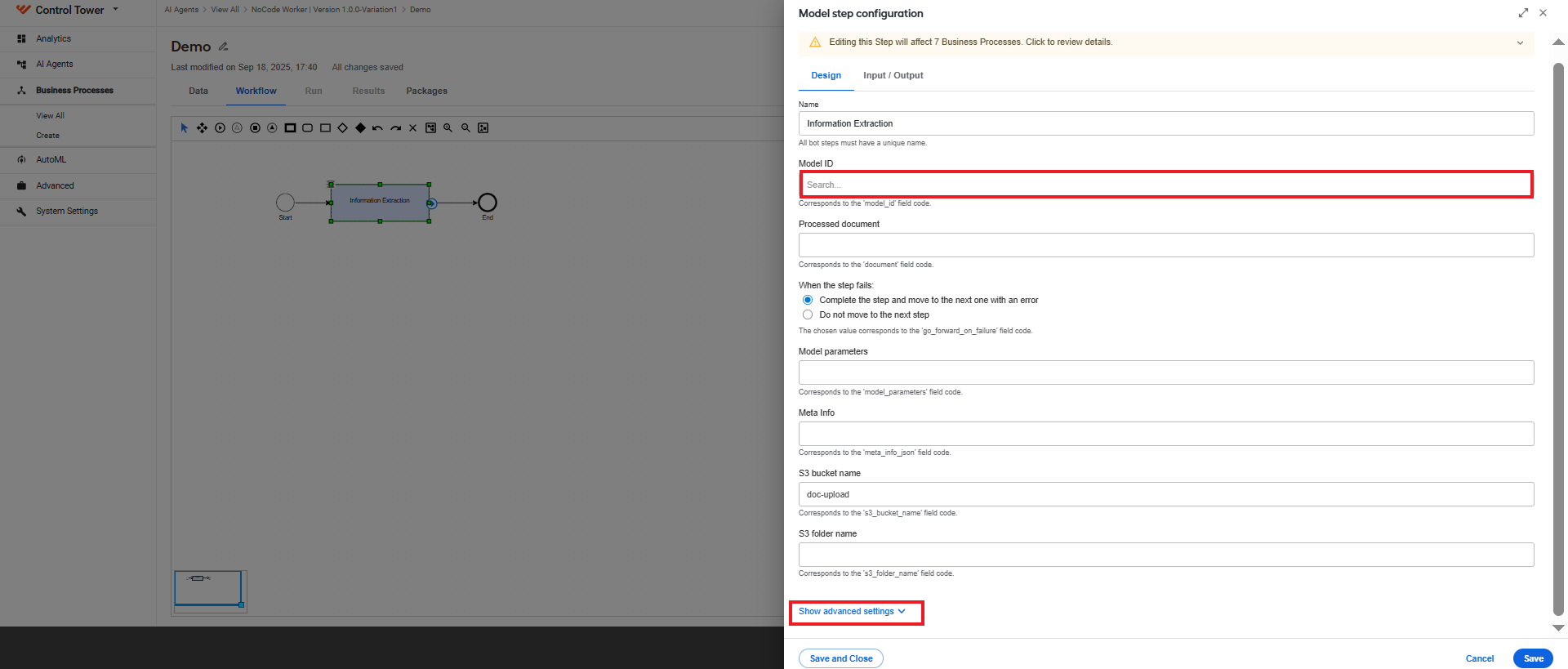Open the Design tab
This screenshot has width=1568, height=669.
point(826,75)
